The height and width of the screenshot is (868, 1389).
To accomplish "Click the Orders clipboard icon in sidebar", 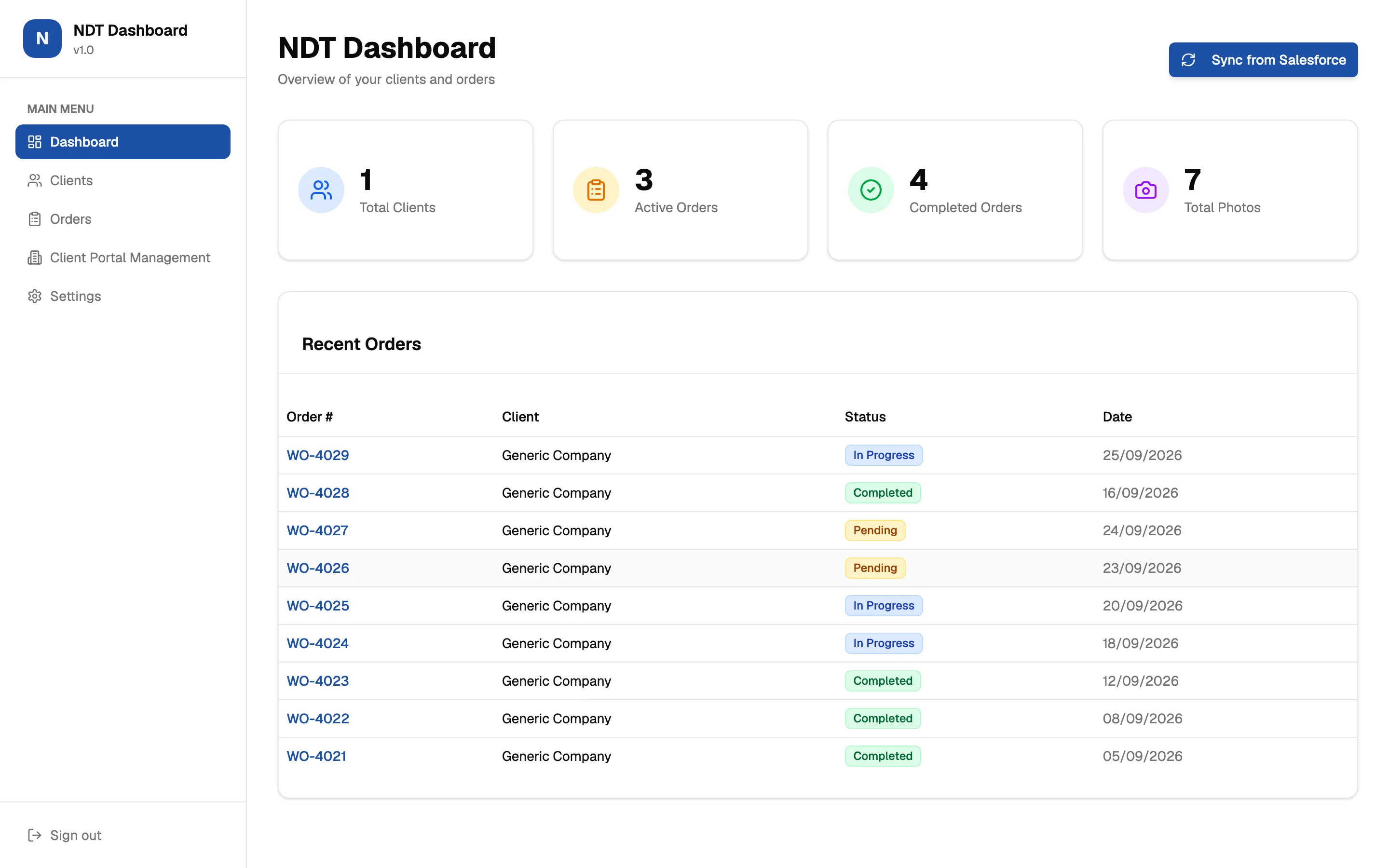I will pos(34,219).
